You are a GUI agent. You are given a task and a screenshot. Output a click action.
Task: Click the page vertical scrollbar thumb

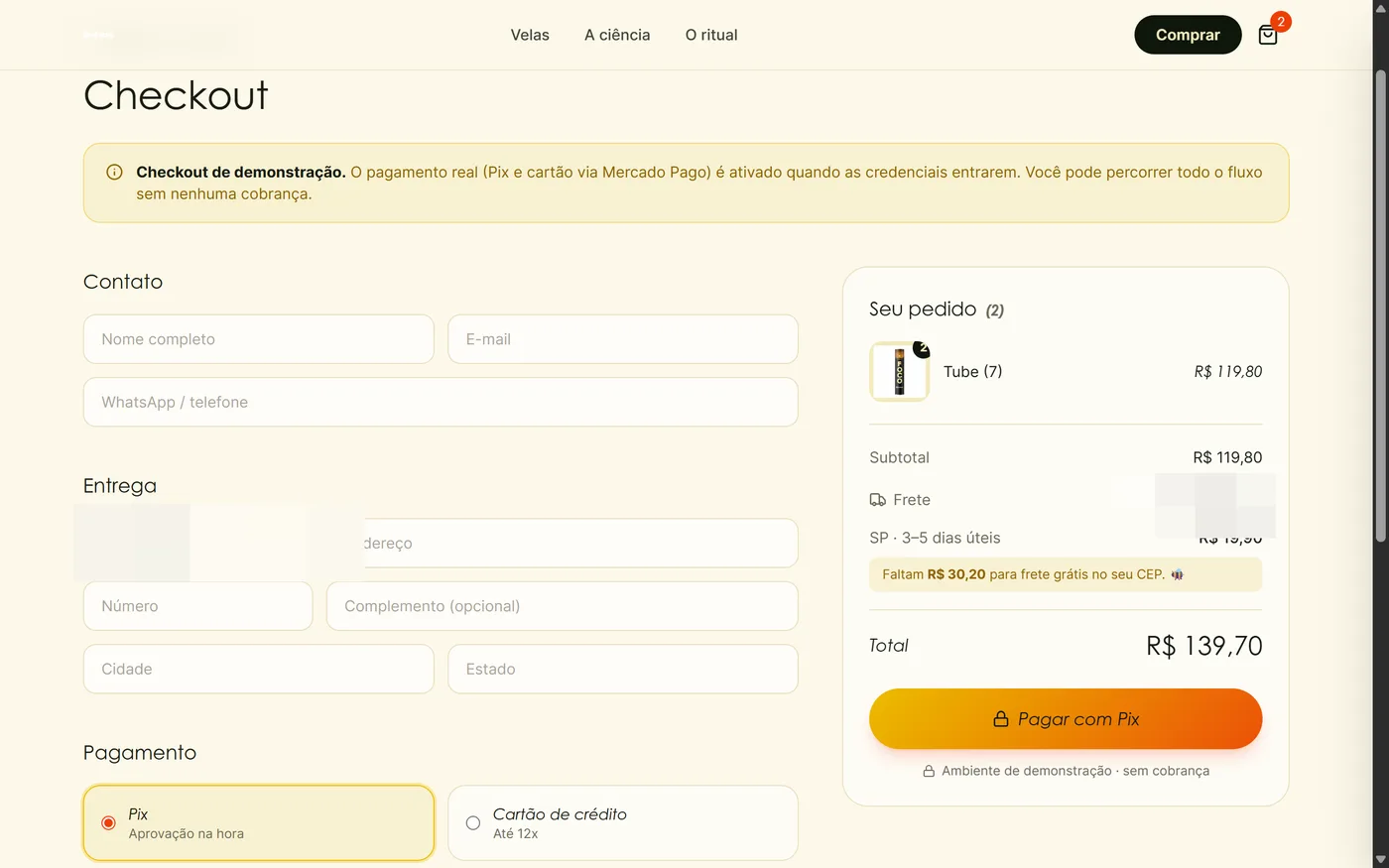click(x=1380, y=306)
